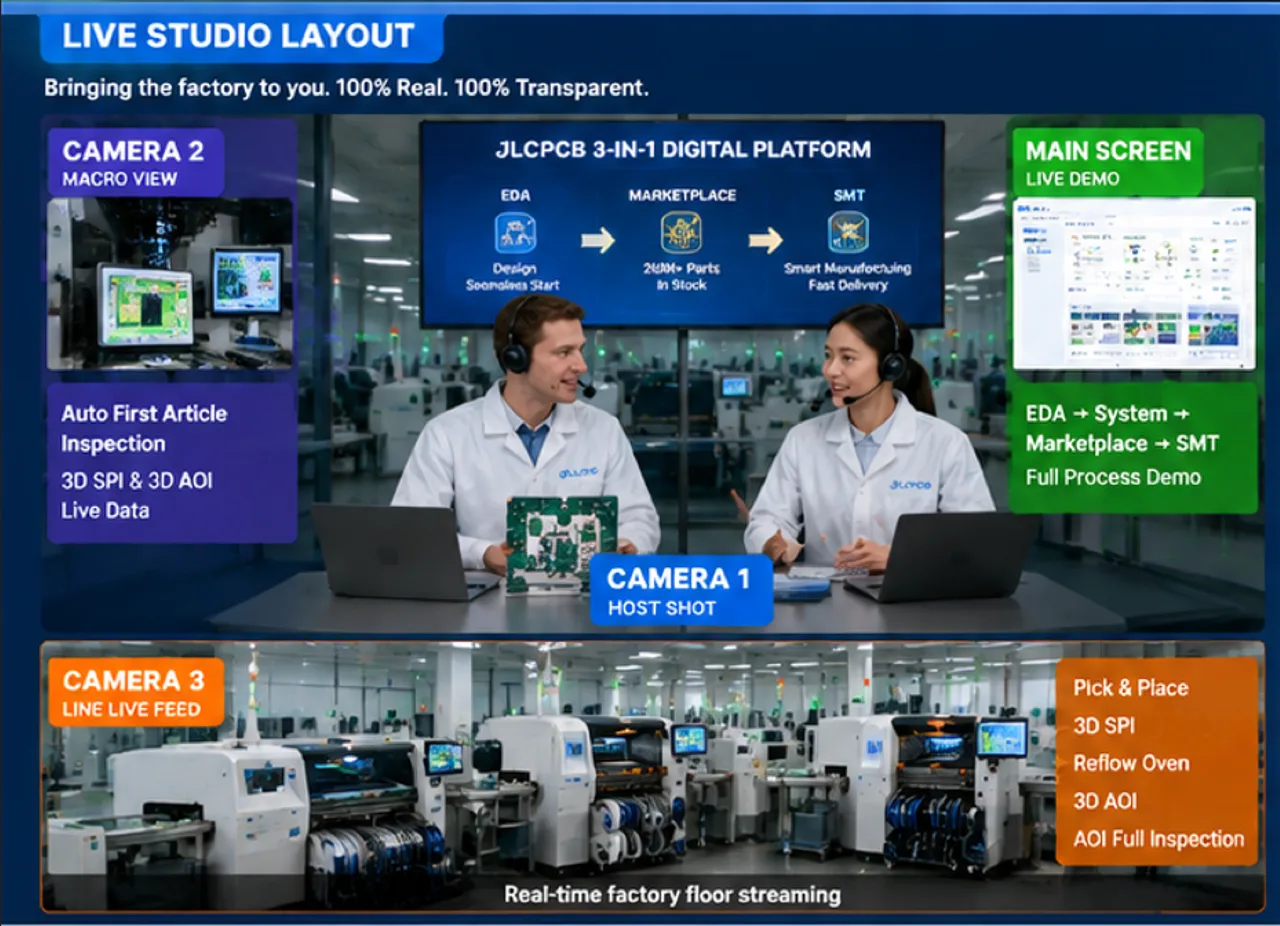Select the Reflow Oven list item

tap(1131, 763)
